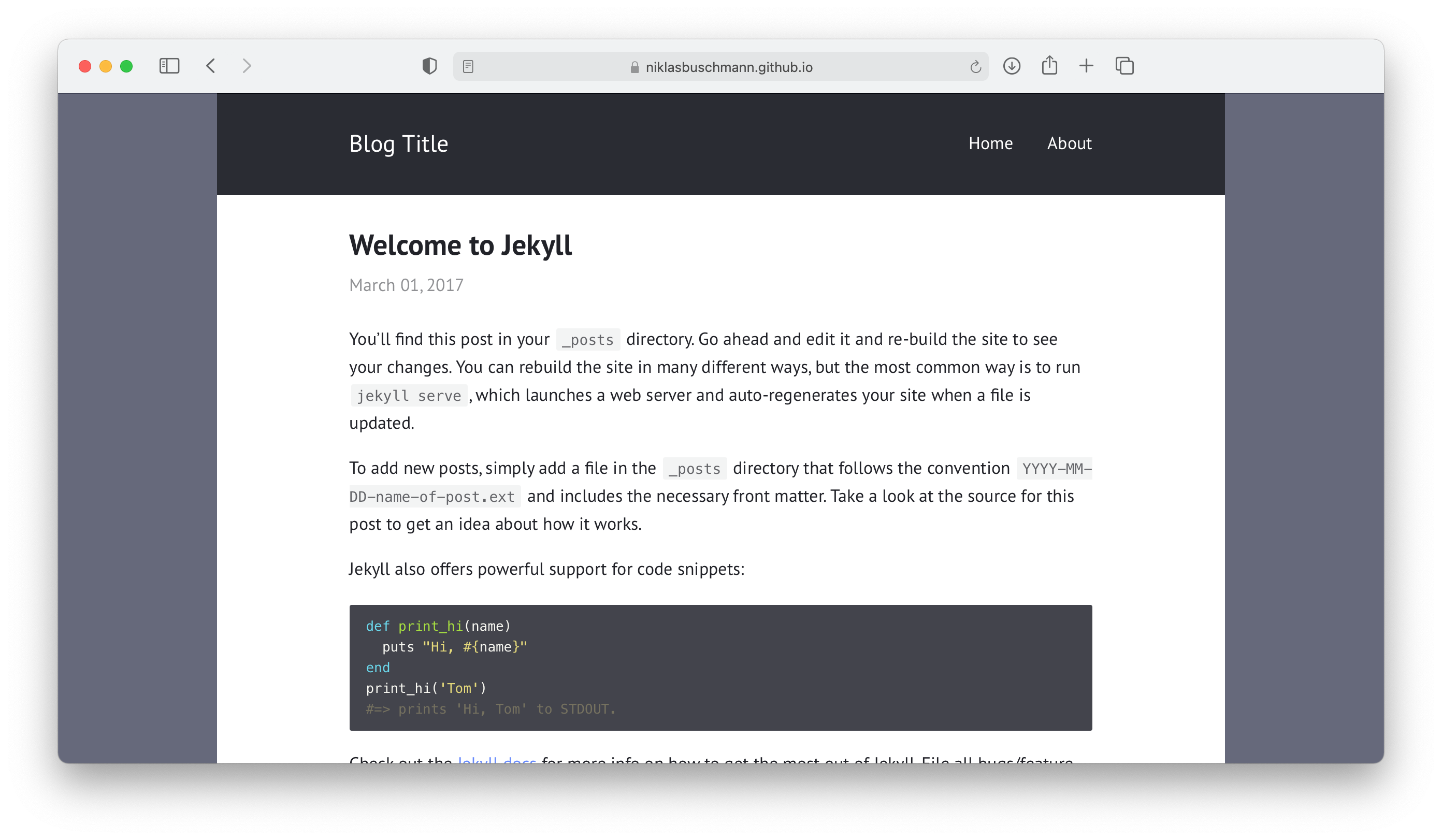Viewport: 1442px width, 840px height.
Task: Click the lock icon in address bar
Action: 635,67
